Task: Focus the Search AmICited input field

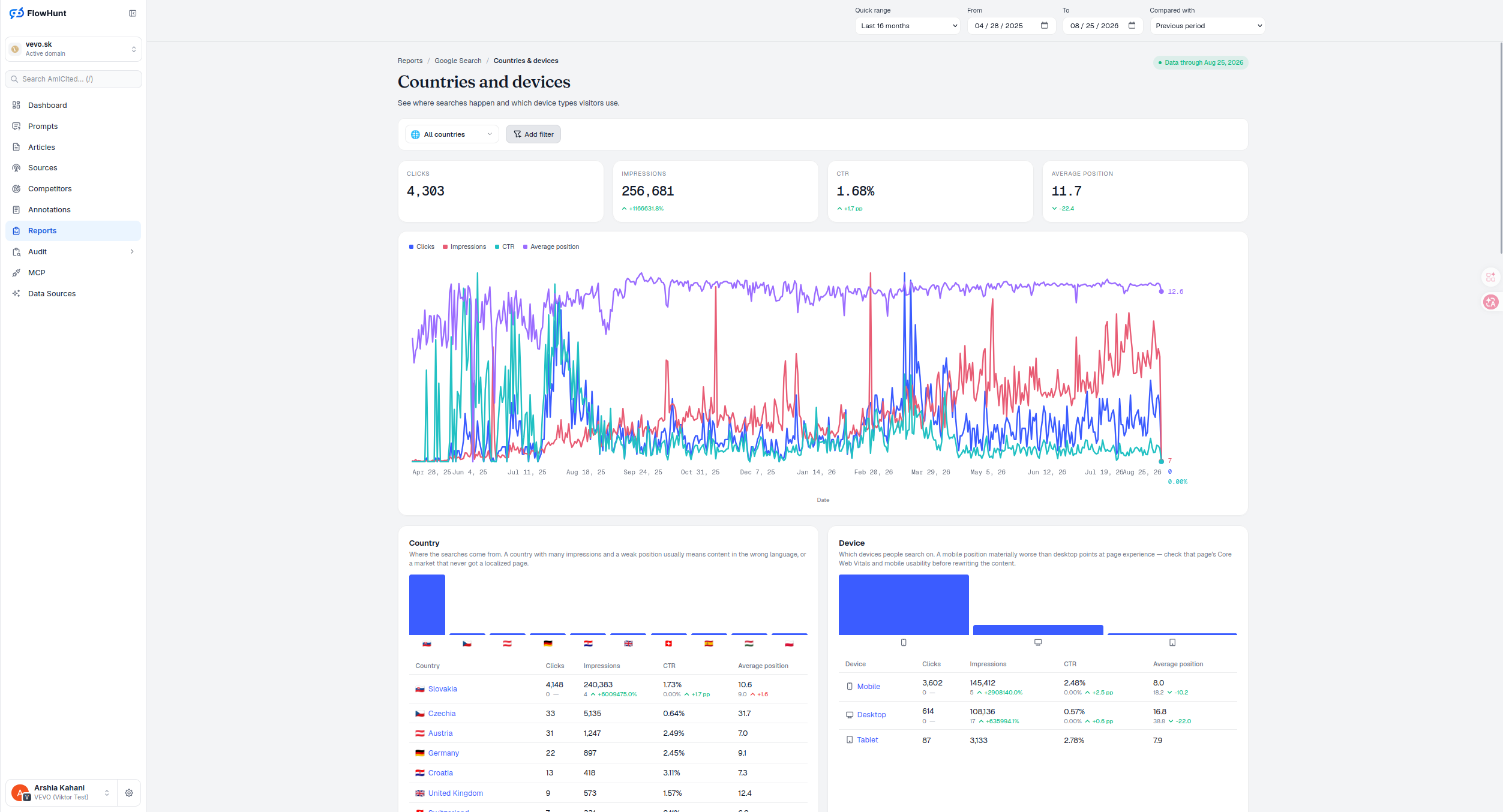Action: coord(73,79)
